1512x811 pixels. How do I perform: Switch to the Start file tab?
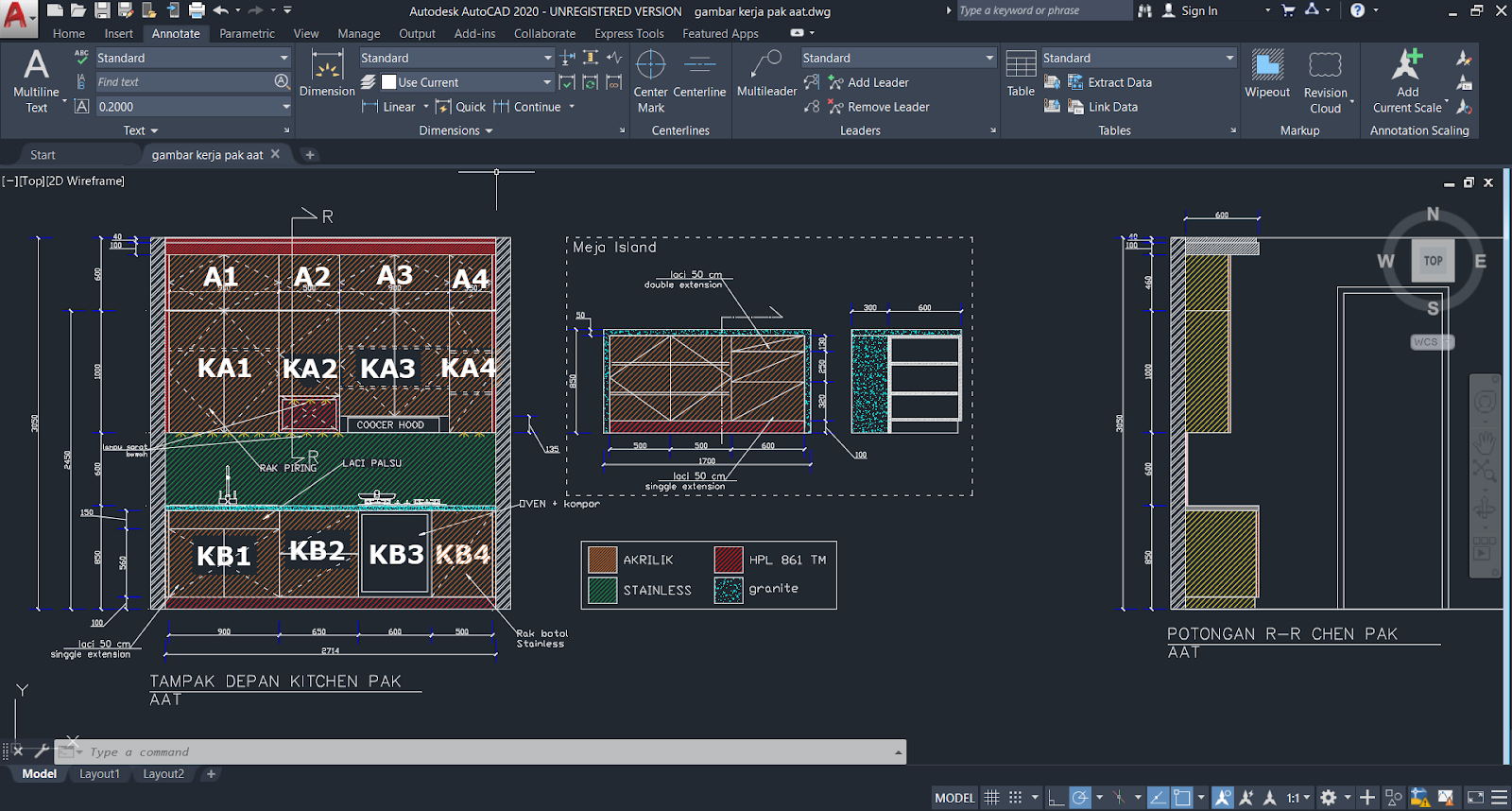(43, 155)
